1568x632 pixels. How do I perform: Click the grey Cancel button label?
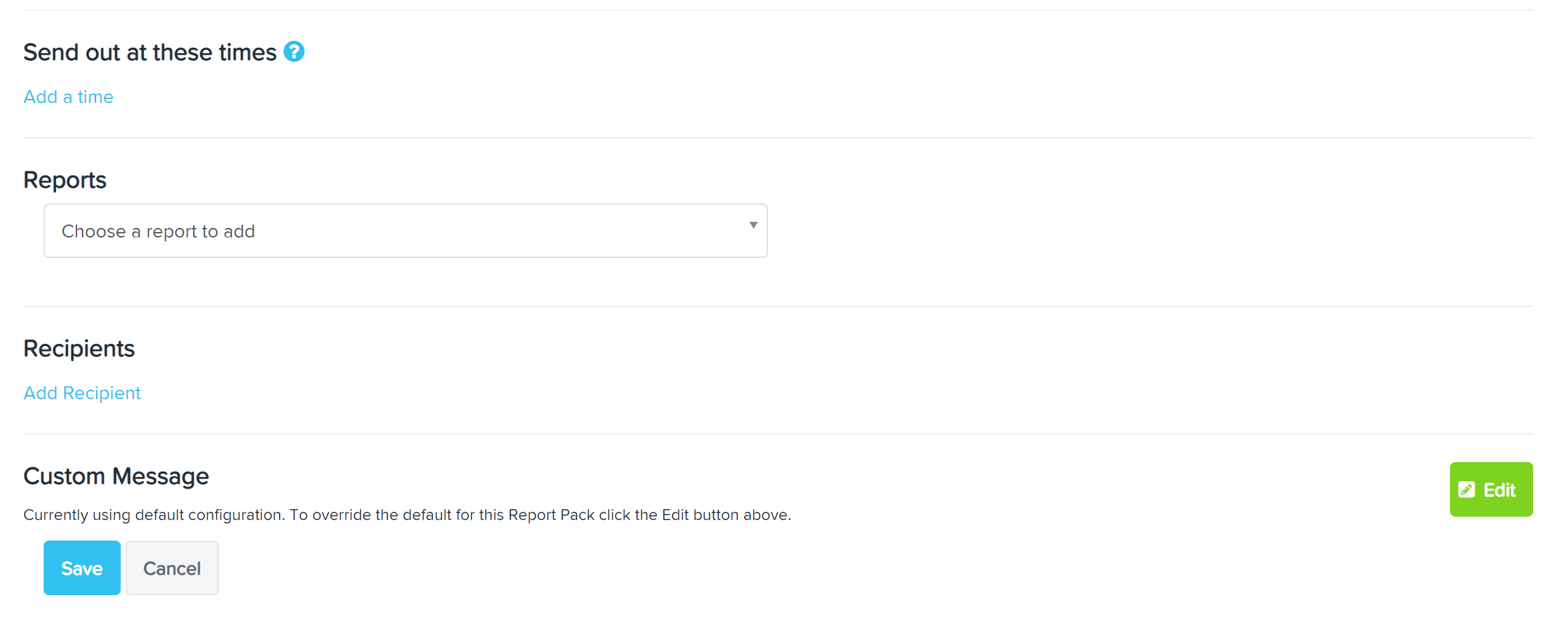[x=172, y=569]
